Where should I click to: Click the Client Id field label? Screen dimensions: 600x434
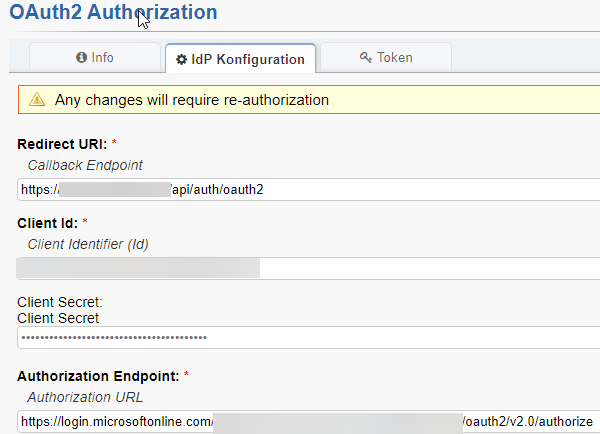click(47, 223)
